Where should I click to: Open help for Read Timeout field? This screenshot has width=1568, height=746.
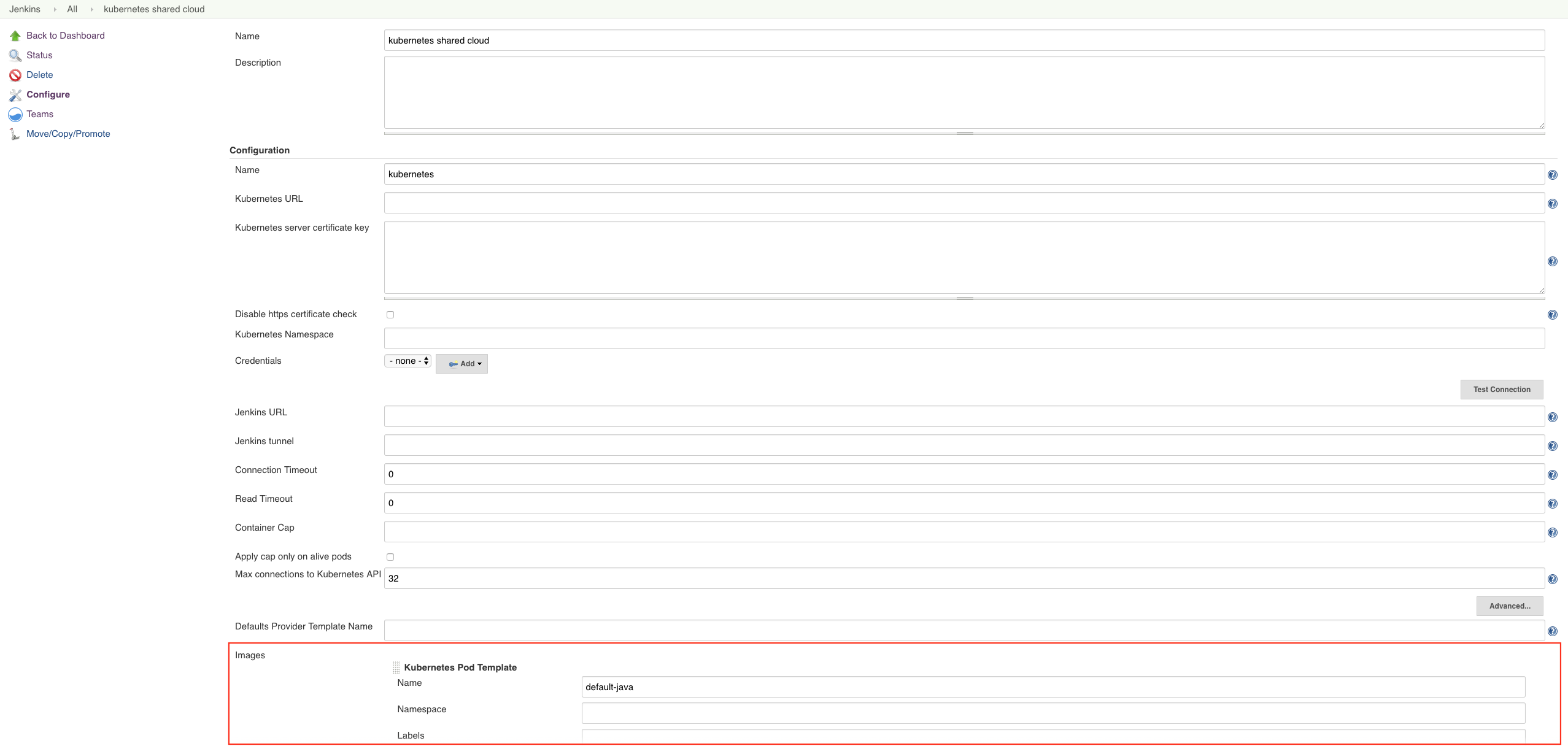[x=1553, y=504]
